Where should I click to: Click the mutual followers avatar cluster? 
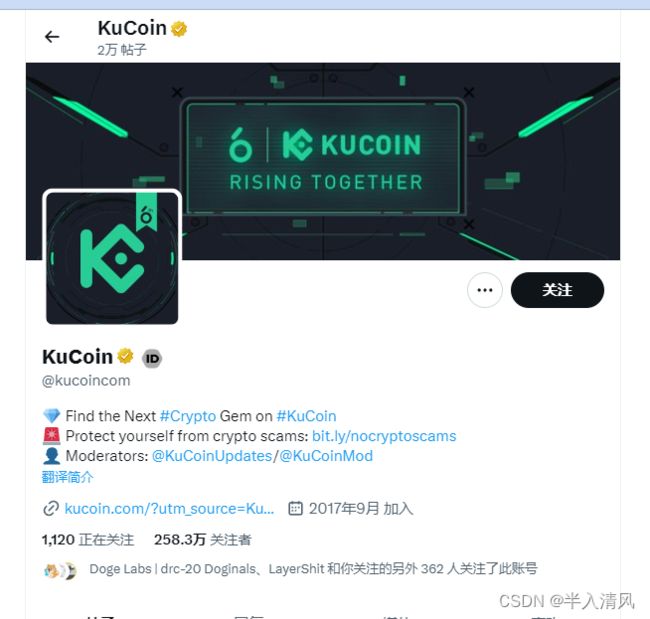tap(60, 571)
